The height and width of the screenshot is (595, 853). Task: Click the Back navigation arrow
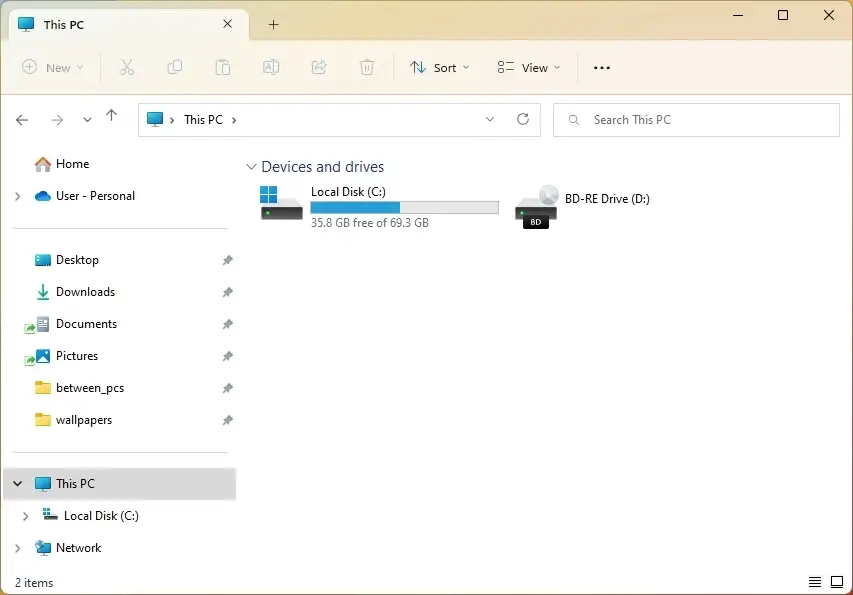(x=22, y=119)
